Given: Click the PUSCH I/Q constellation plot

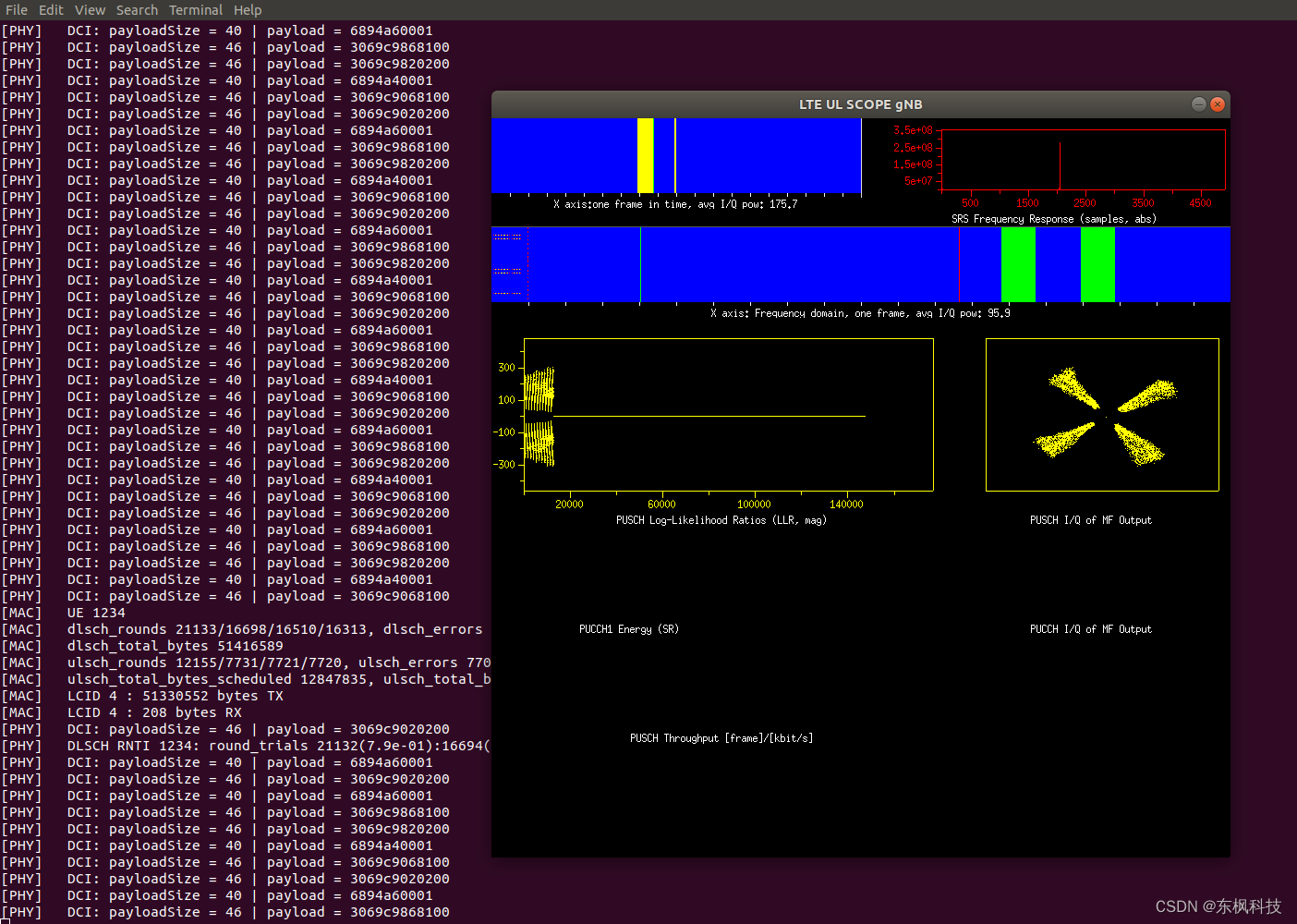Looking at the screenshot, I should pos(1102,415).
